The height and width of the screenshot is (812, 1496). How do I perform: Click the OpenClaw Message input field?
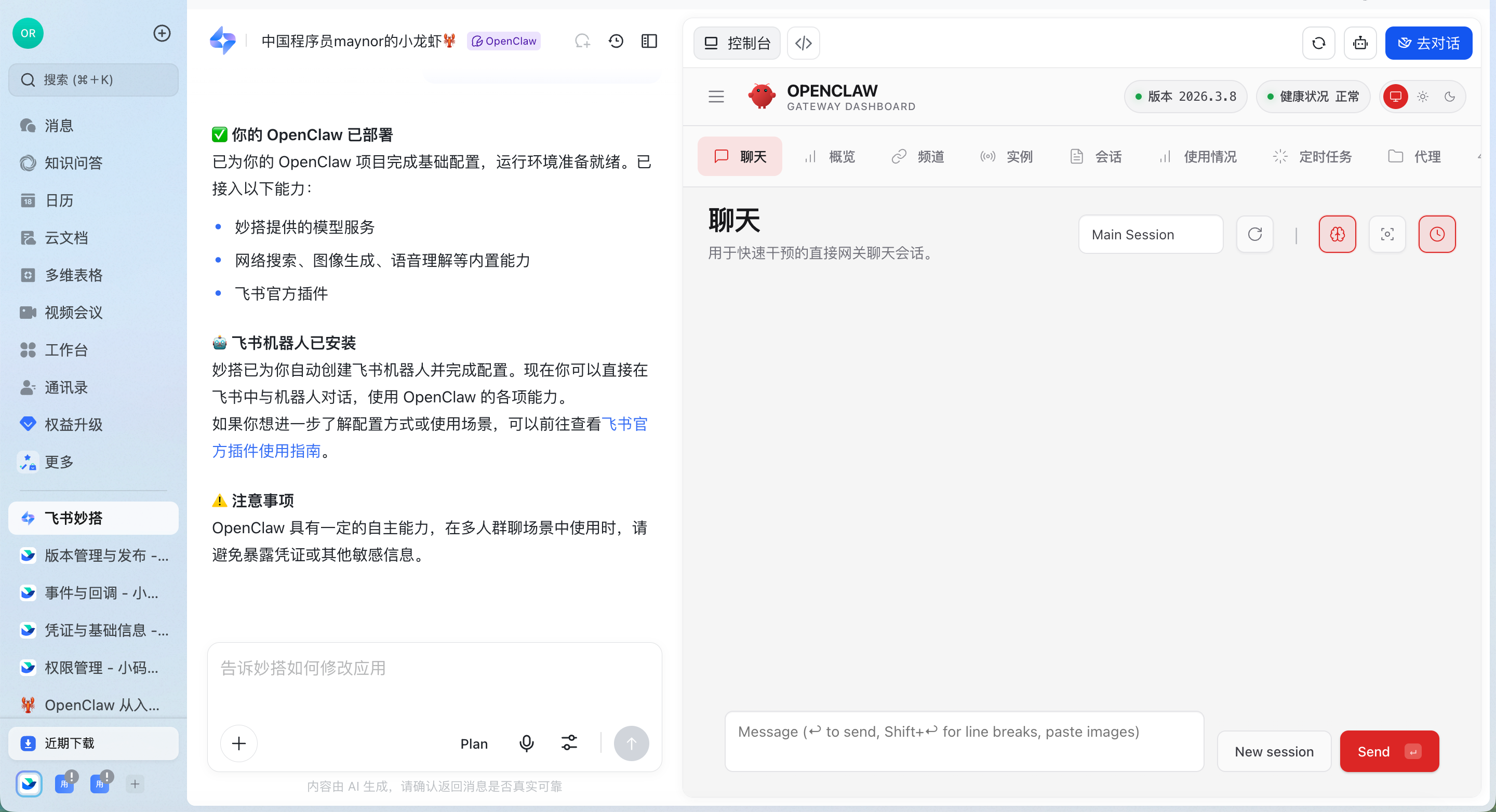click(964, 741)
